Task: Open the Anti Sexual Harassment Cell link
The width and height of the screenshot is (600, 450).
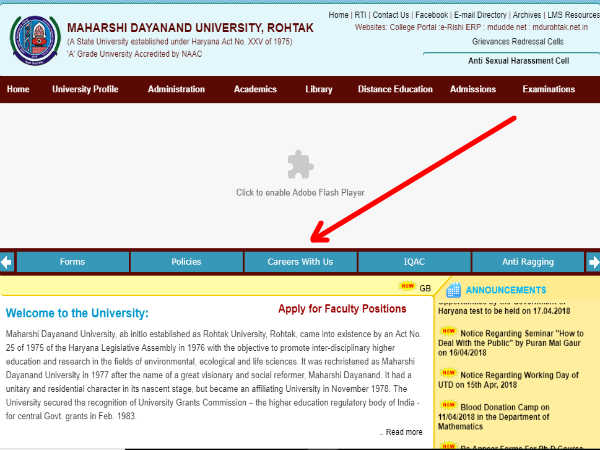Action: [518, 61]
